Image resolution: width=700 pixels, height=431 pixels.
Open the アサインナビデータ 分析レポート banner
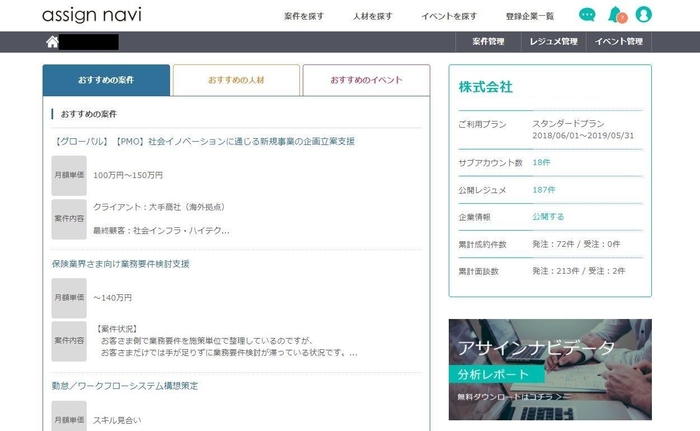(x=550, y=369)
